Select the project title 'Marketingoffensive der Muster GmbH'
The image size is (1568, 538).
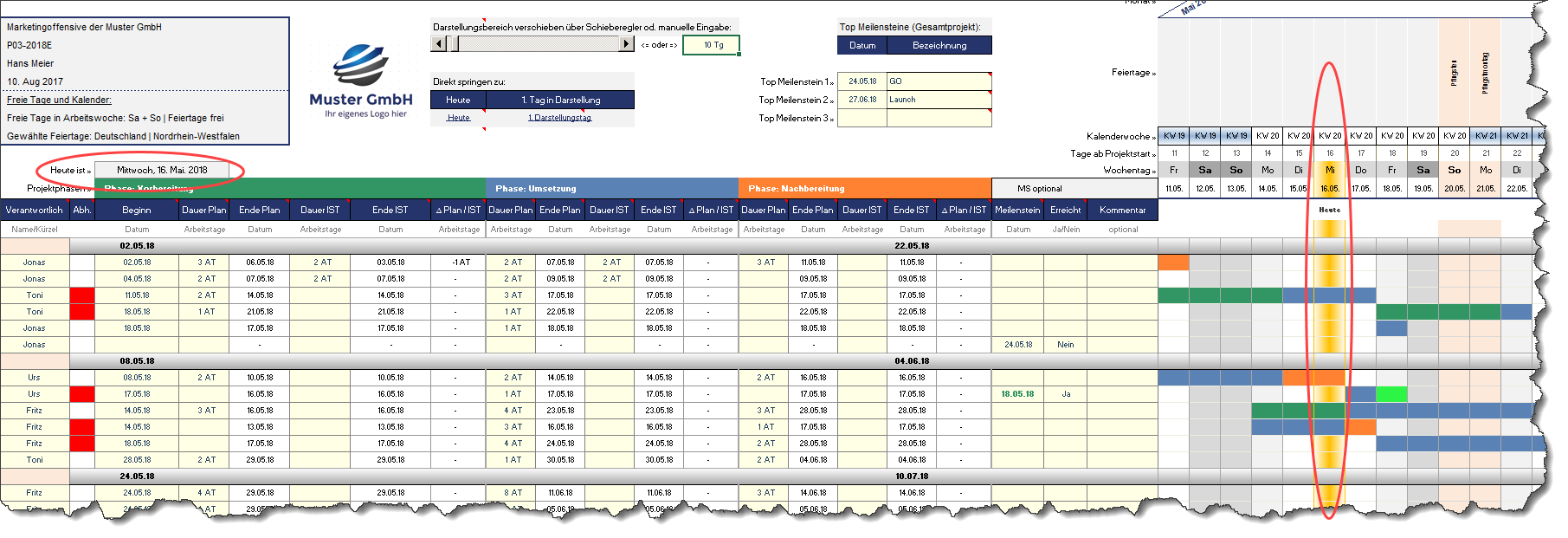pyautogui.click(x=84, y=27)
